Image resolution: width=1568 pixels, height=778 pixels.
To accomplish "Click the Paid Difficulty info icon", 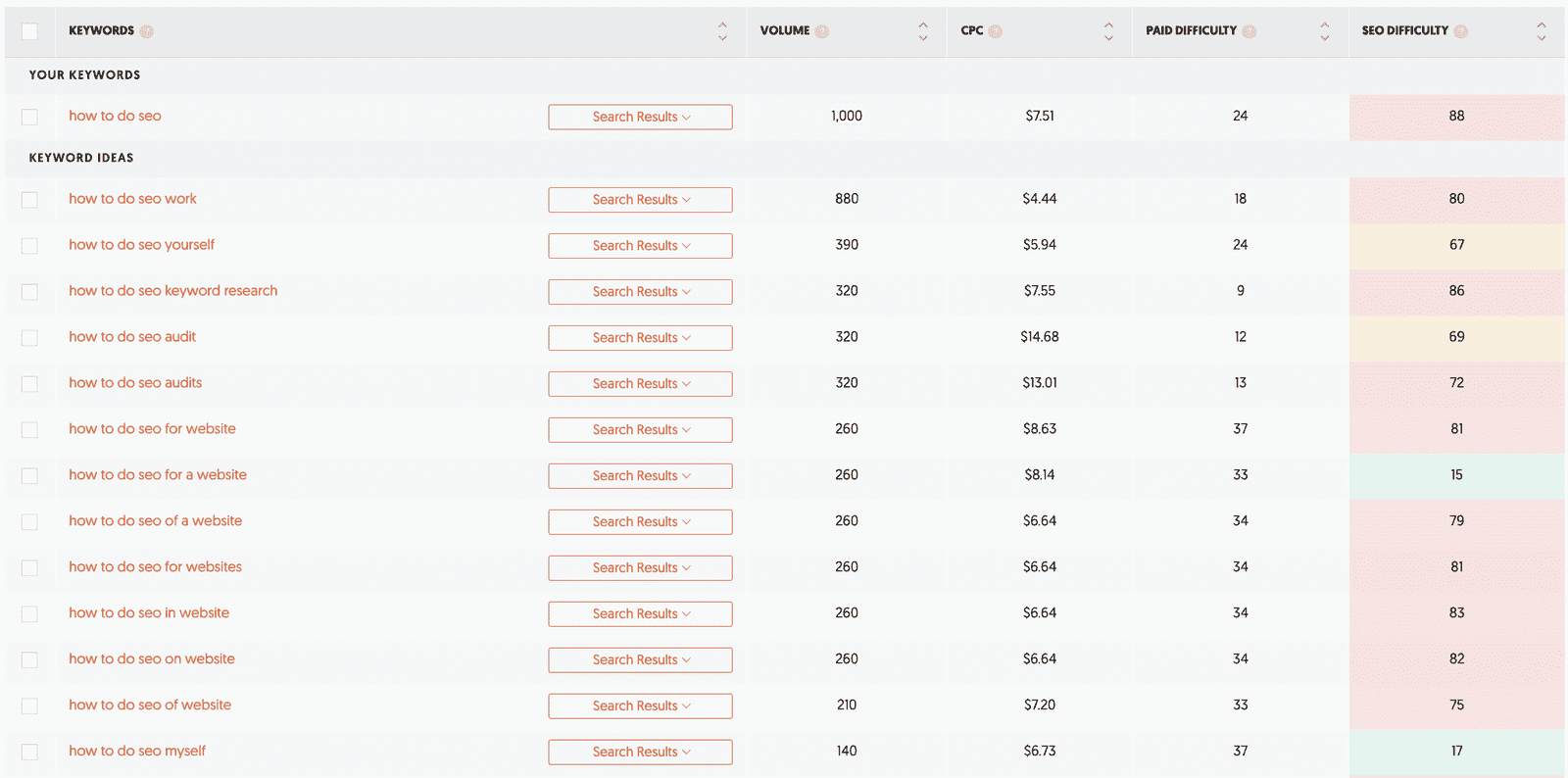I will [1249, 31].
